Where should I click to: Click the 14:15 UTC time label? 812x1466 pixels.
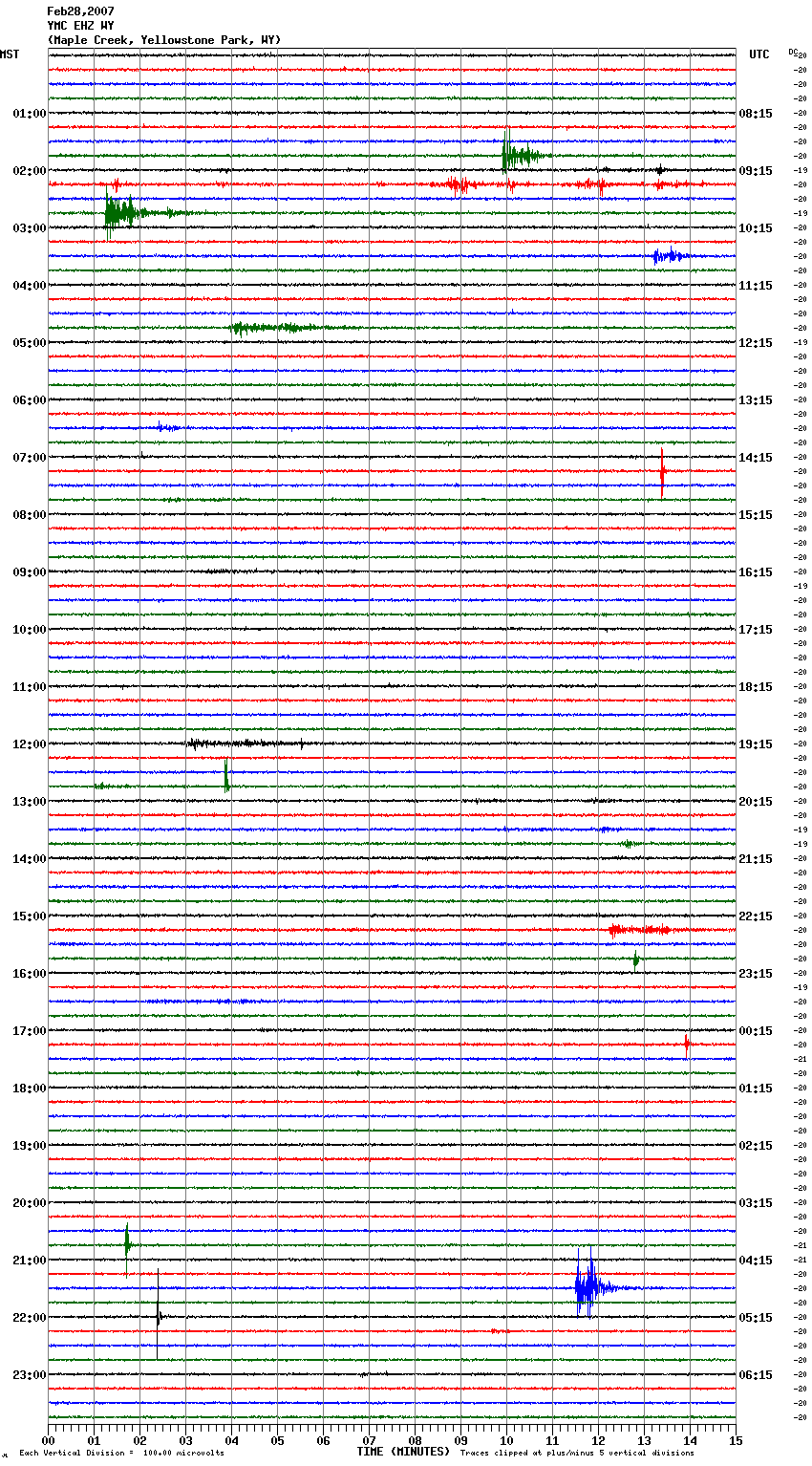pos(756,458)
